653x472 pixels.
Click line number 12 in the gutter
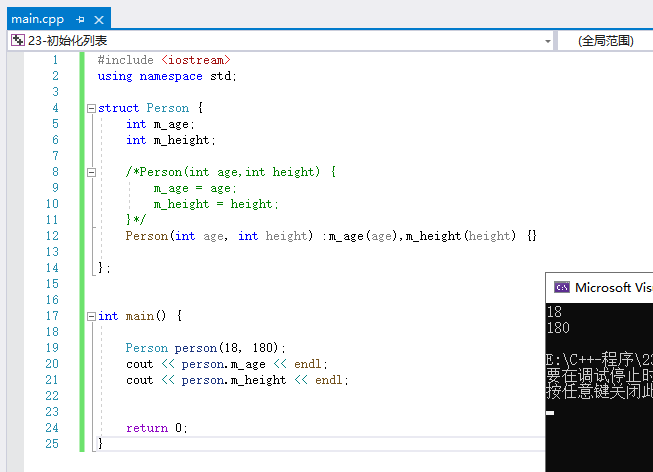(x=52, y=236)
